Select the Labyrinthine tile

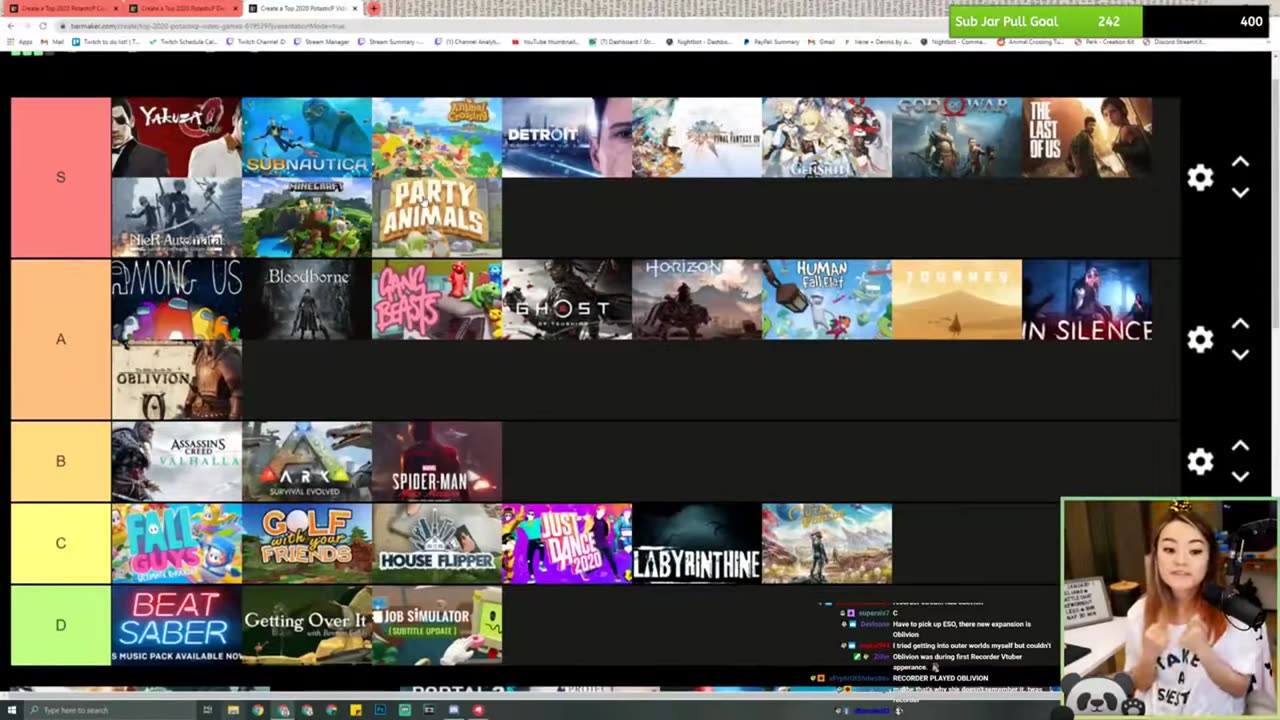697,543
